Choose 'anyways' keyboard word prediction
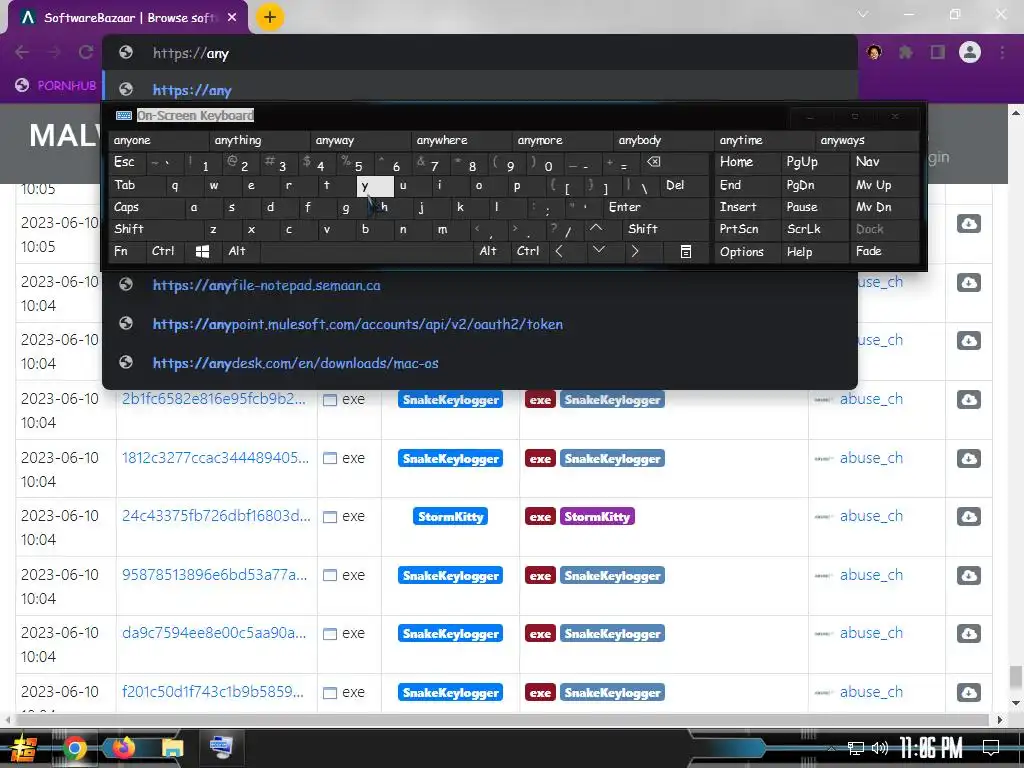The image size is (1024, 768). 867,140
